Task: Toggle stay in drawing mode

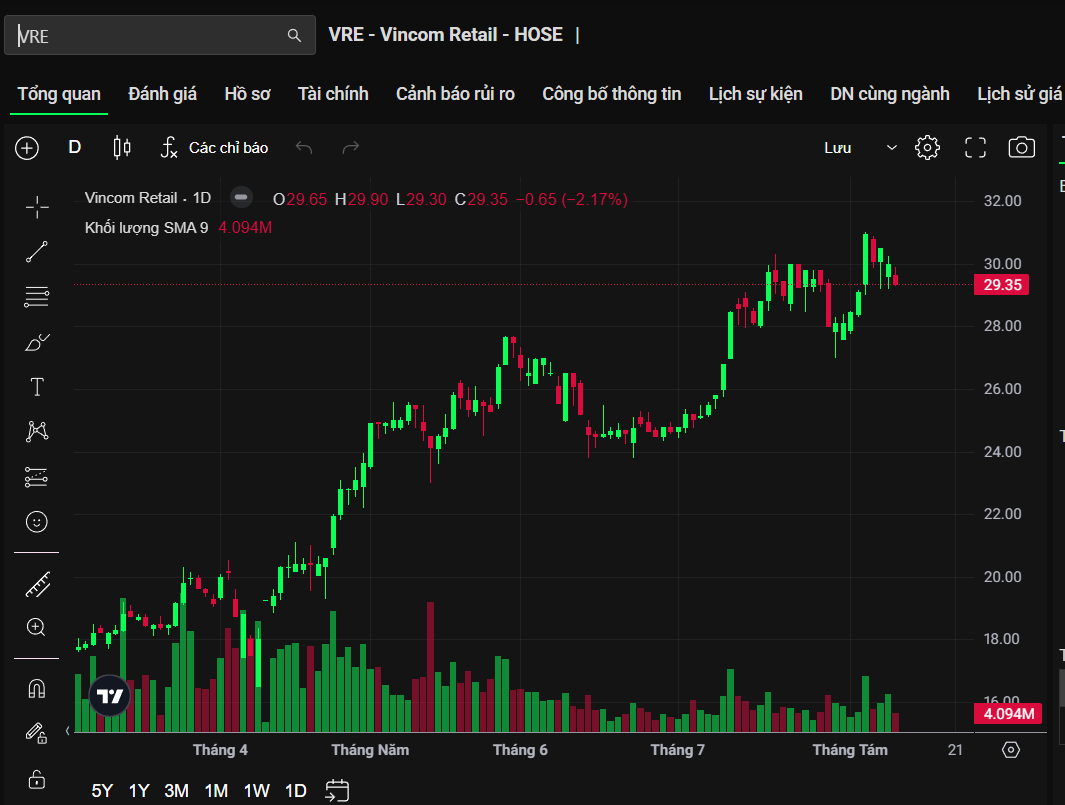Action: [36, 732]
